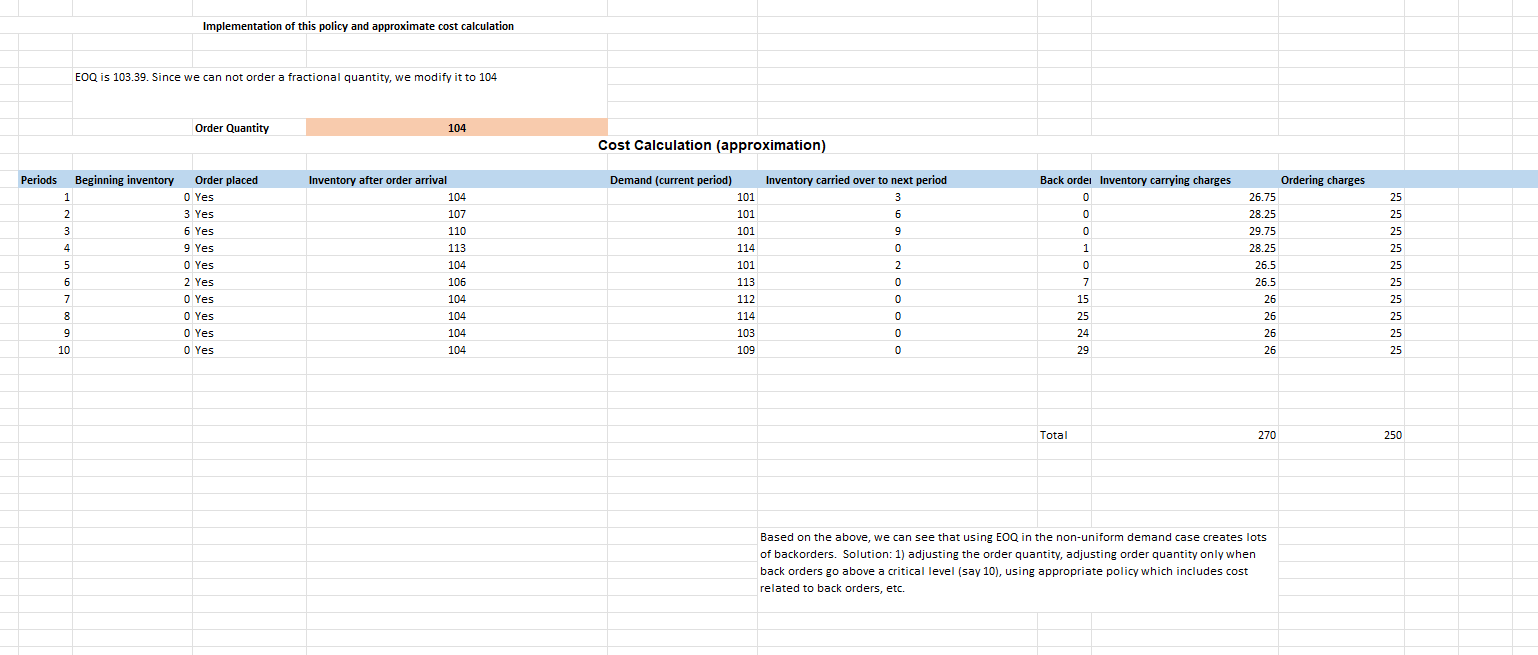This screenshot has height=655, width=1538.
Task: Click the 'Ordering charges' column header
Action: tap(1322, 180)
